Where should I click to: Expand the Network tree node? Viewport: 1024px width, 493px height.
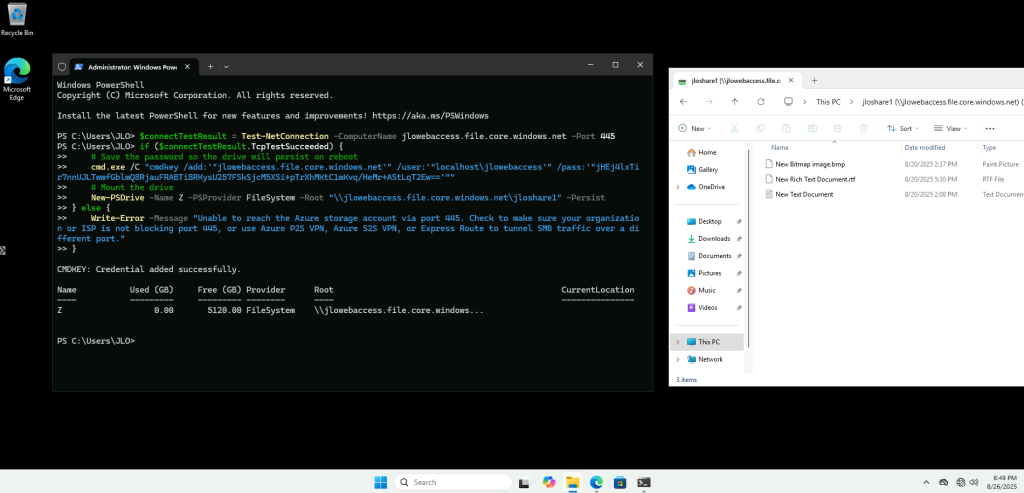point(678,359)
